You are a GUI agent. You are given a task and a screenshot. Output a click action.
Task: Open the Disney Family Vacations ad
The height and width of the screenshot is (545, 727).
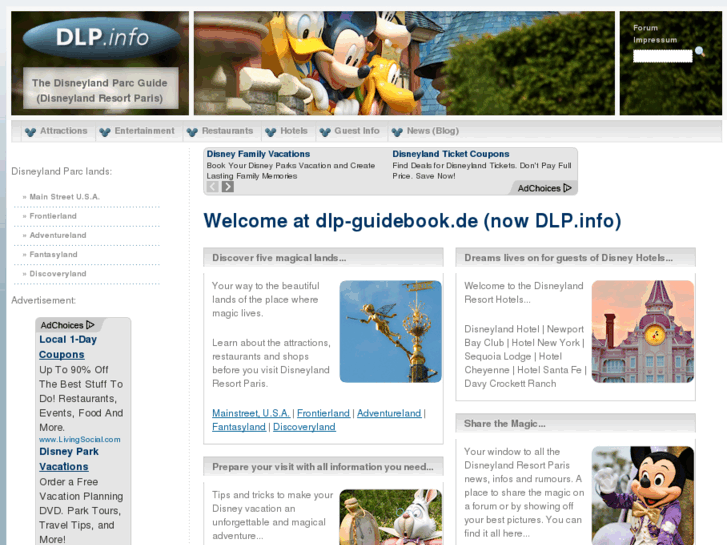point(258,154)
